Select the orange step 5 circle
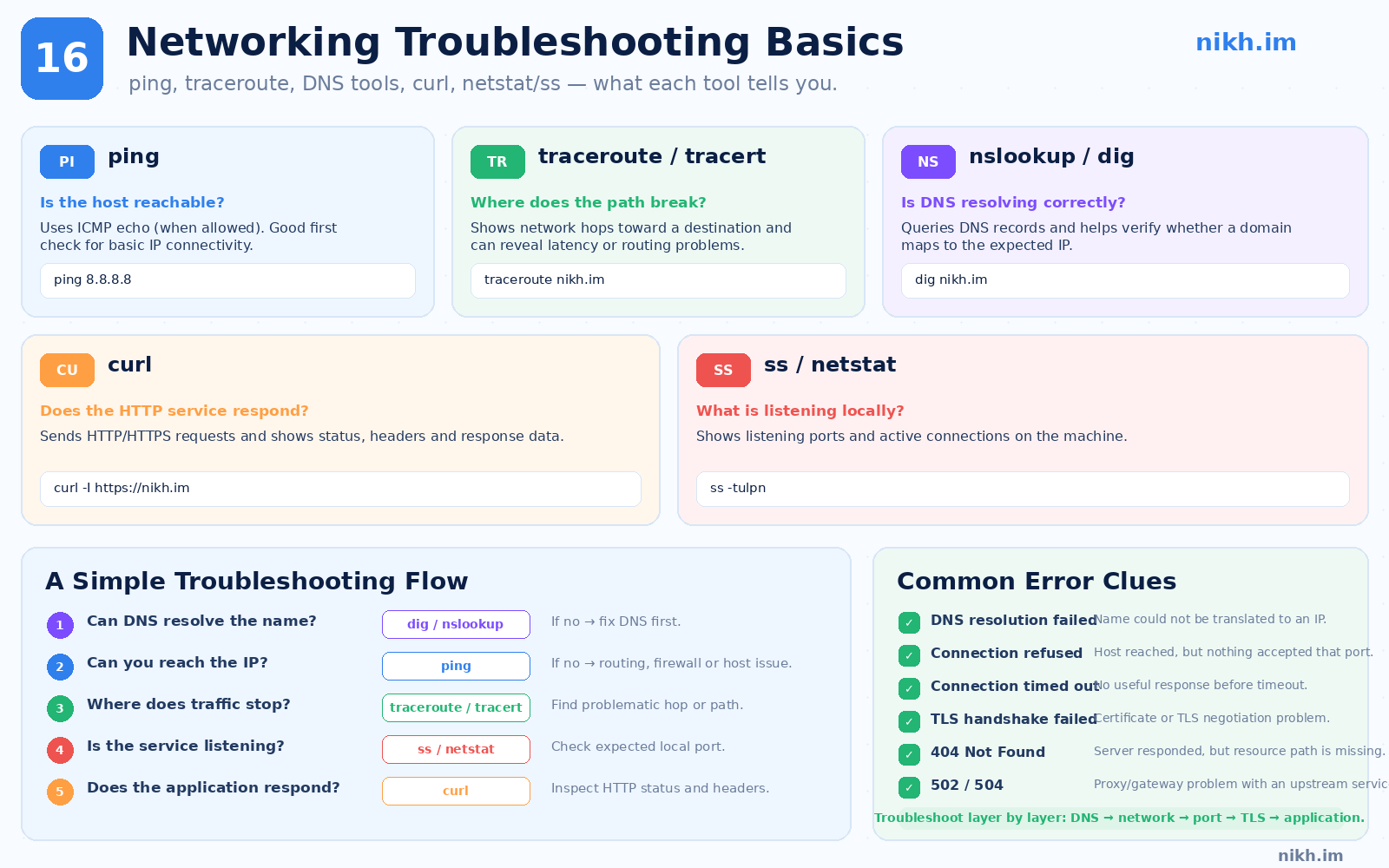Image resolution: width=1389 pixels, height=868 pixels. tap(60, 792)
